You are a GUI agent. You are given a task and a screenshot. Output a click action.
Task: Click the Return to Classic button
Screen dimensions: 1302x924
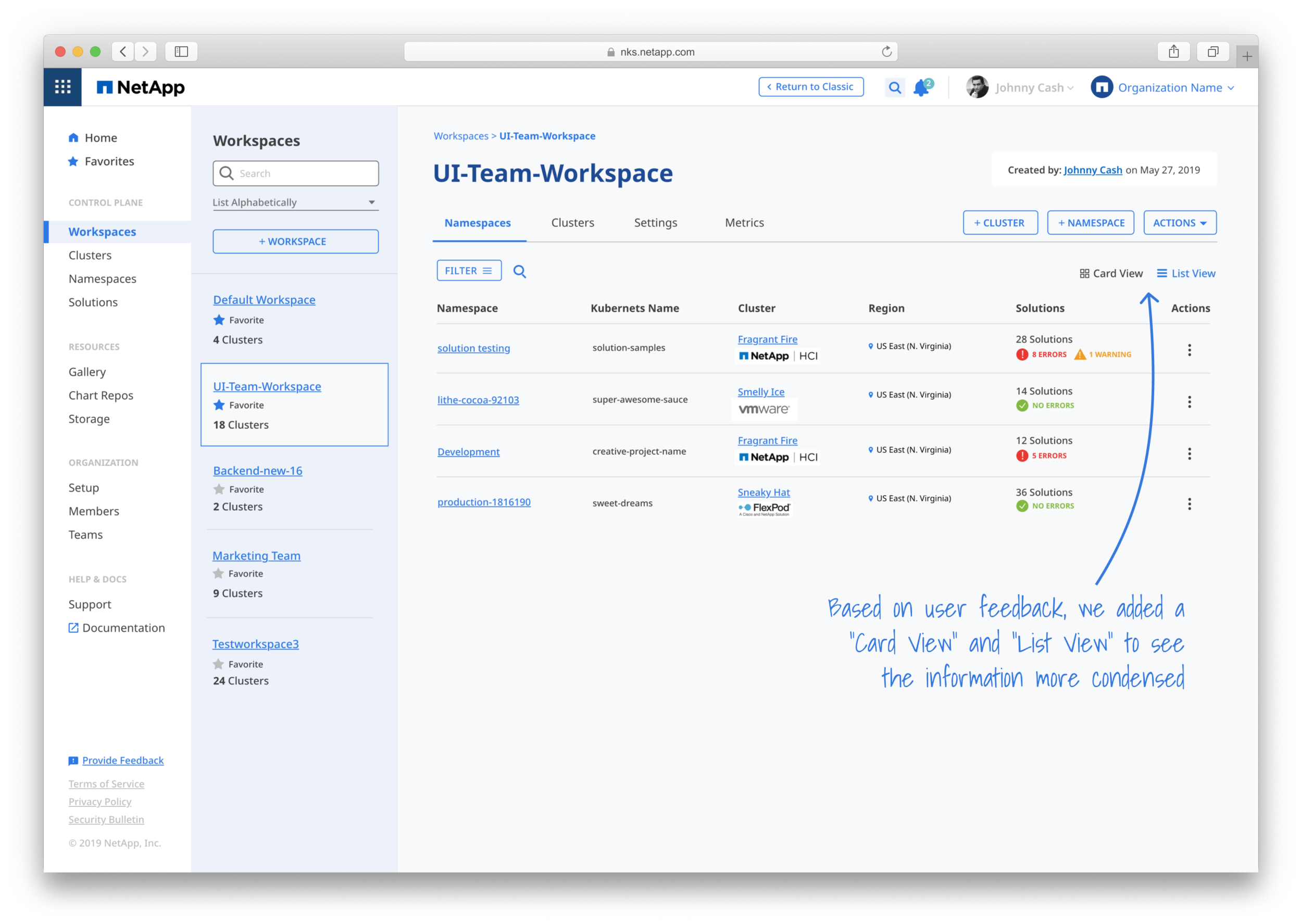tap(810, 87)
